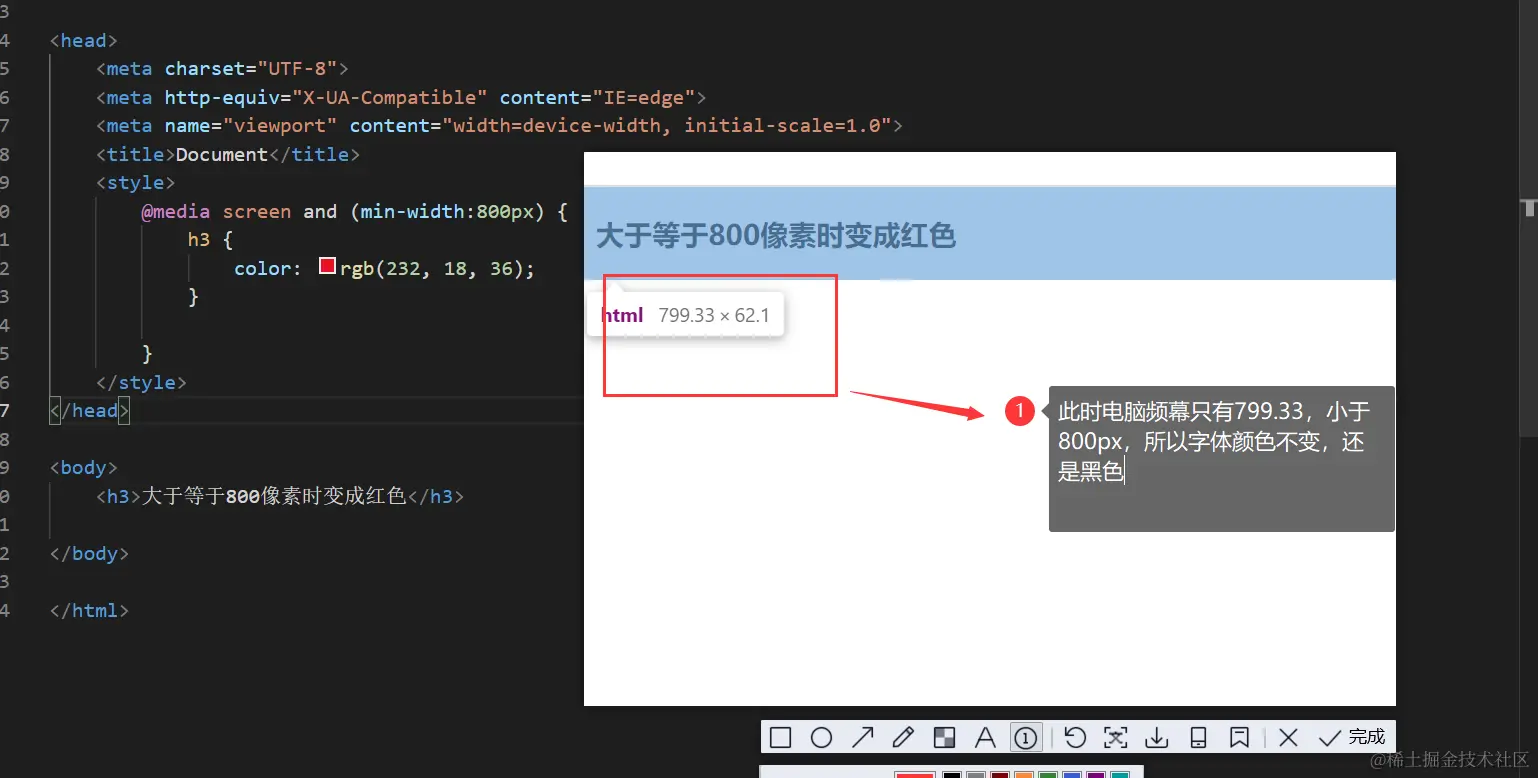Select the numbered step marker tool
The image size is (1538, 778).
(1025, 738)
